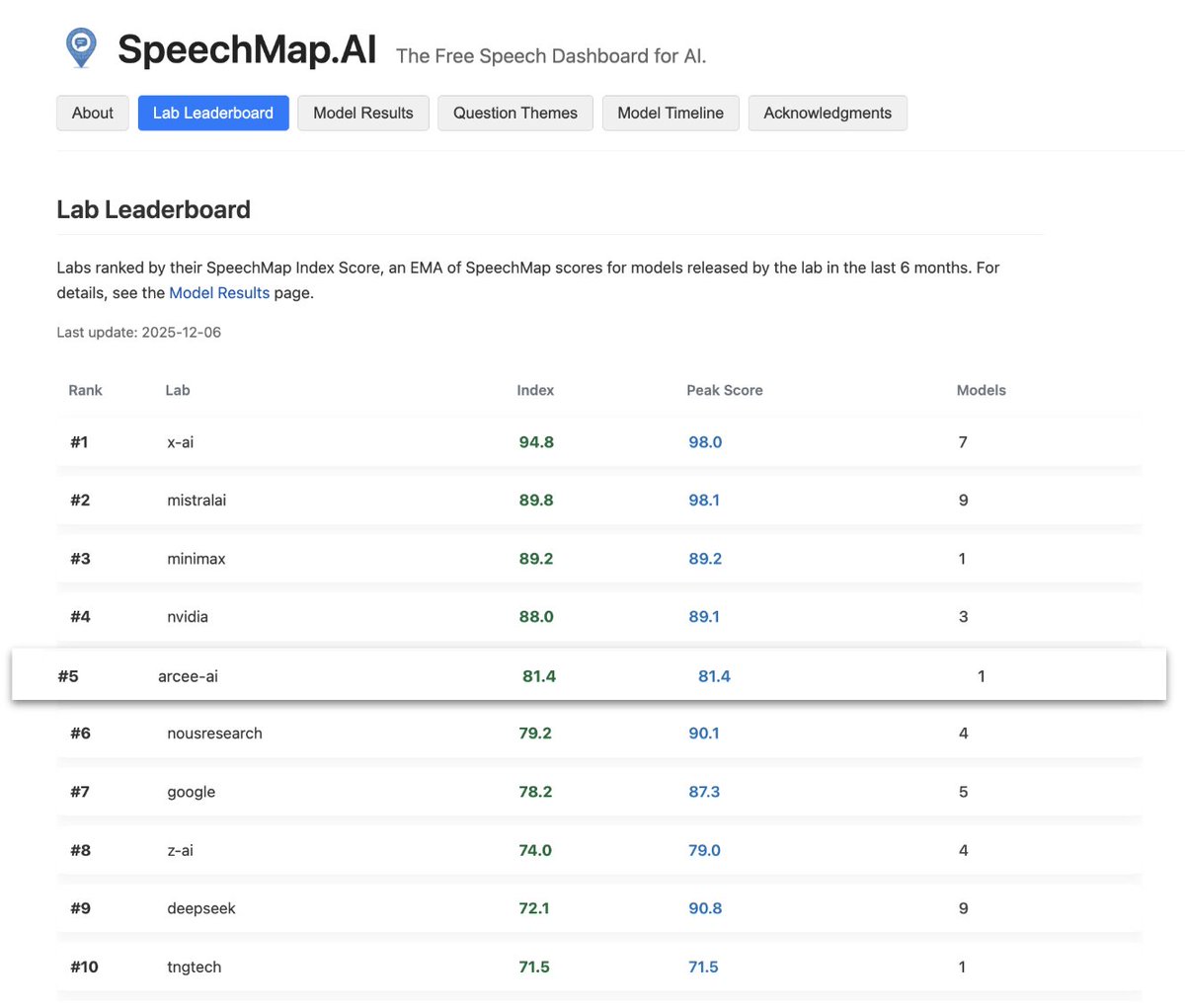Click nvidia's peak score 89.1
The height and width of the screenshot is (1008, 1185).
[704, 616]
